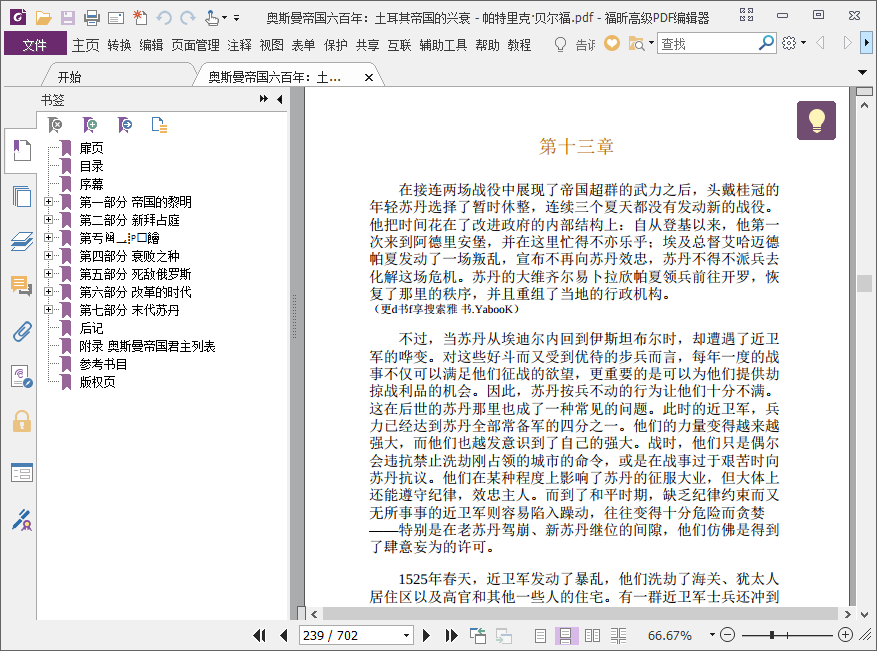
Task: Go to the first page
Action: (x=259, y=635)
